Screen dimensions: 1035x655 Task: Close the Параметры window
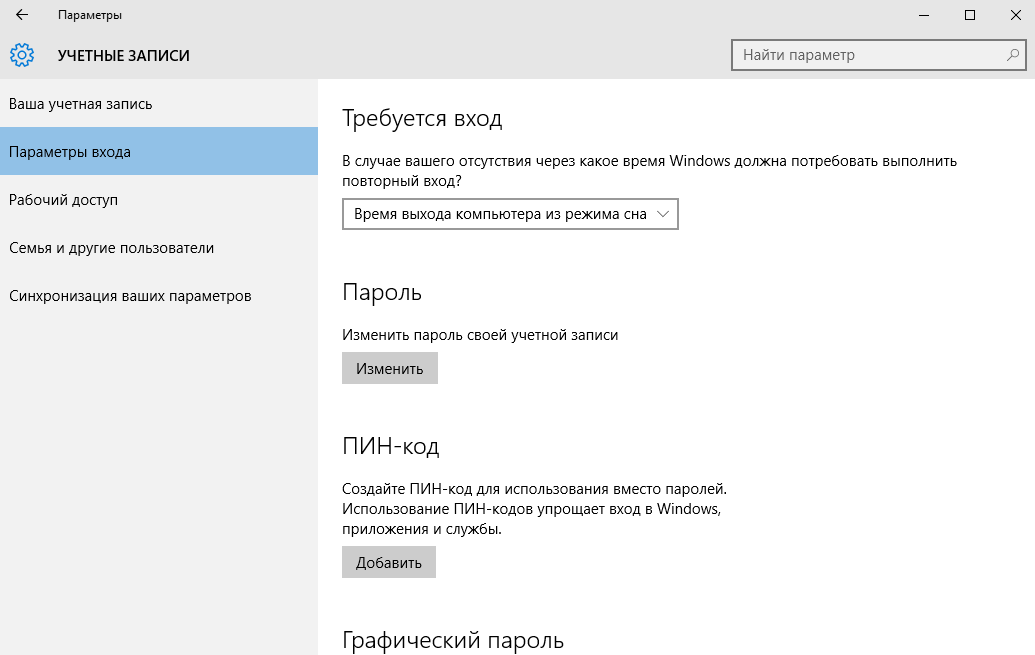click(x=1014, y=15)
